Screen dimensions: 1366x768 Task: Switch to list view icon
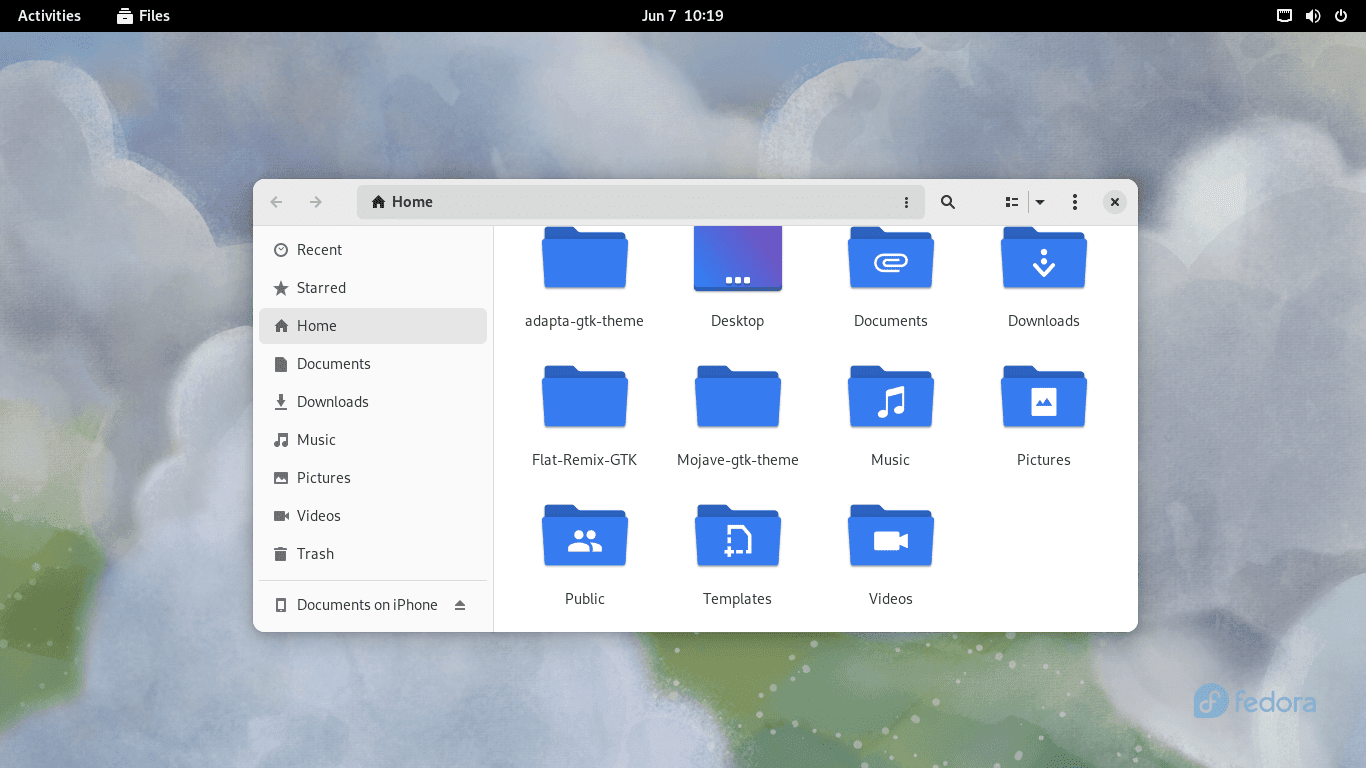point(1012,202)
